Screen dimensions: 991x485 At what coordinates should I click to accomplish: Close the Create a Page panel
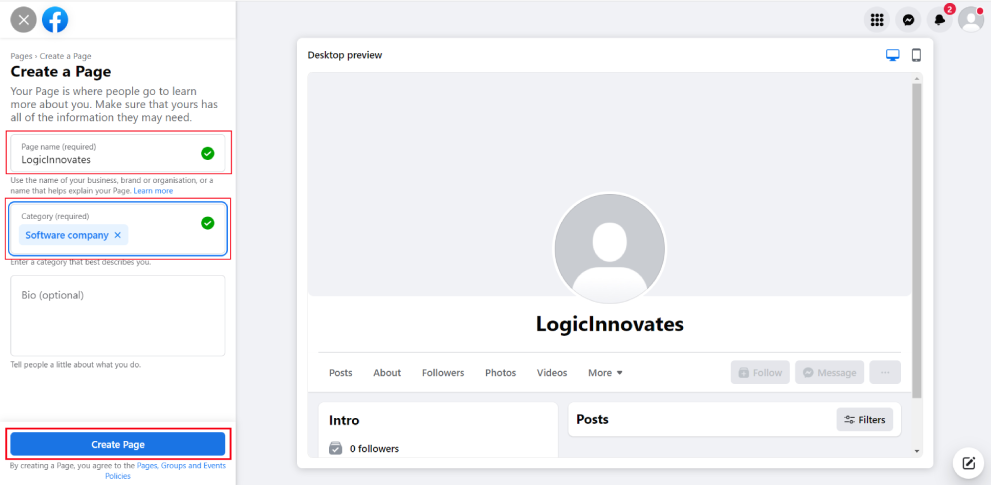(x=23, y=20)
